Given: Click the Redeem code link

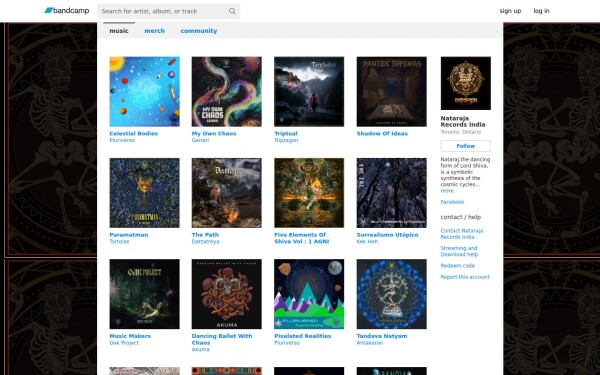Looking at the screenshot, I should point(458,266).
